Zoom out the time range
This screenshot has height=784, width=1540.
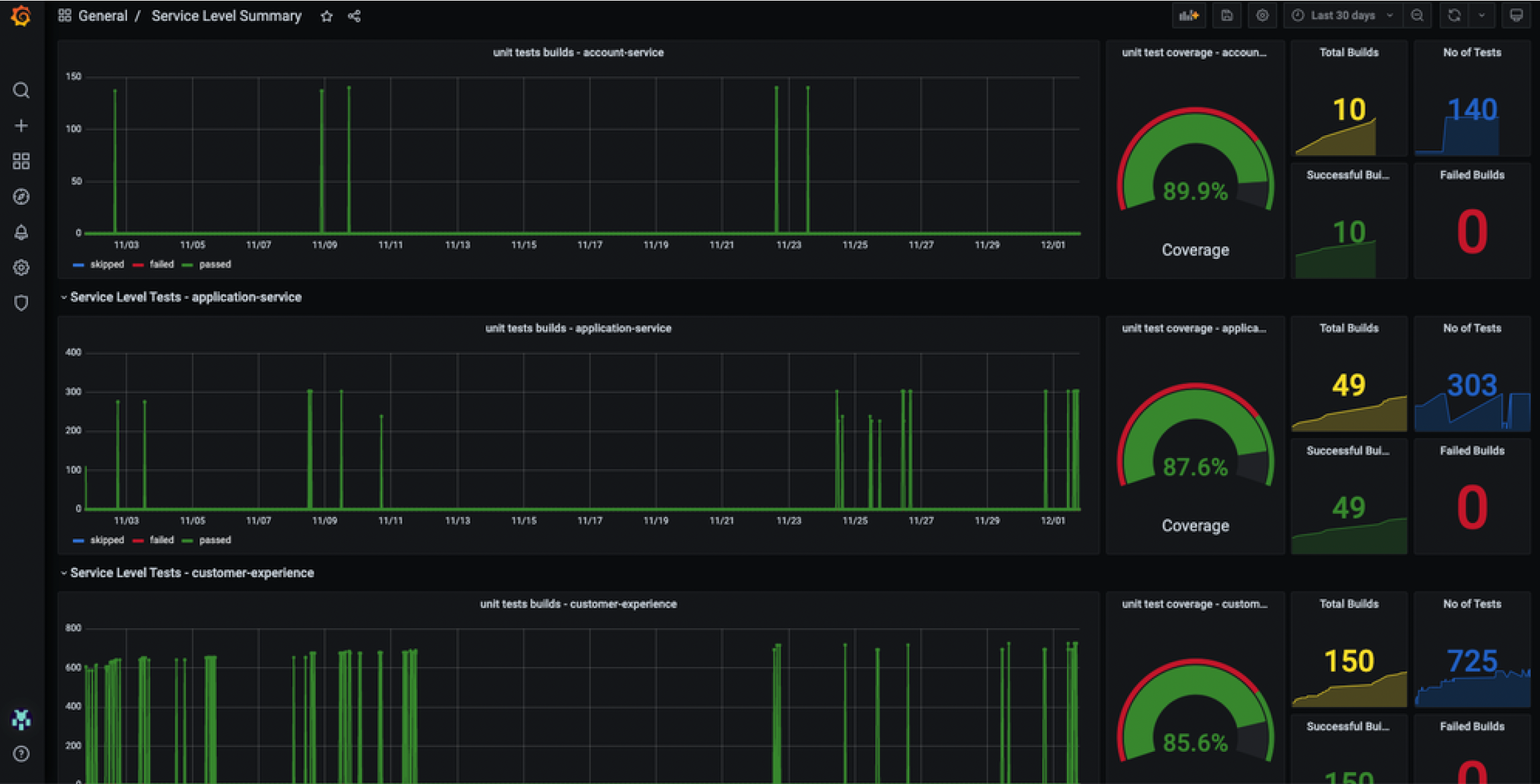pyautogui.click(x=1417, y=15)
